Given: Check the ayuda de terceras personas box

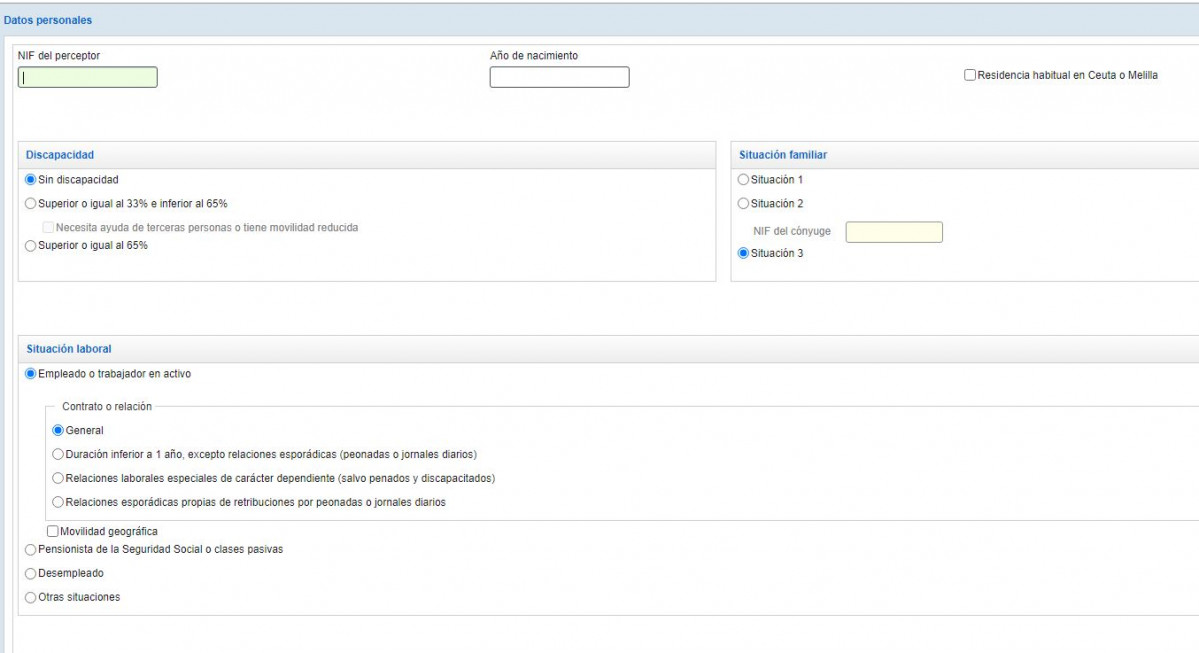Looking at the screenshot, I should pyautogui.click(x=48, y=227).
